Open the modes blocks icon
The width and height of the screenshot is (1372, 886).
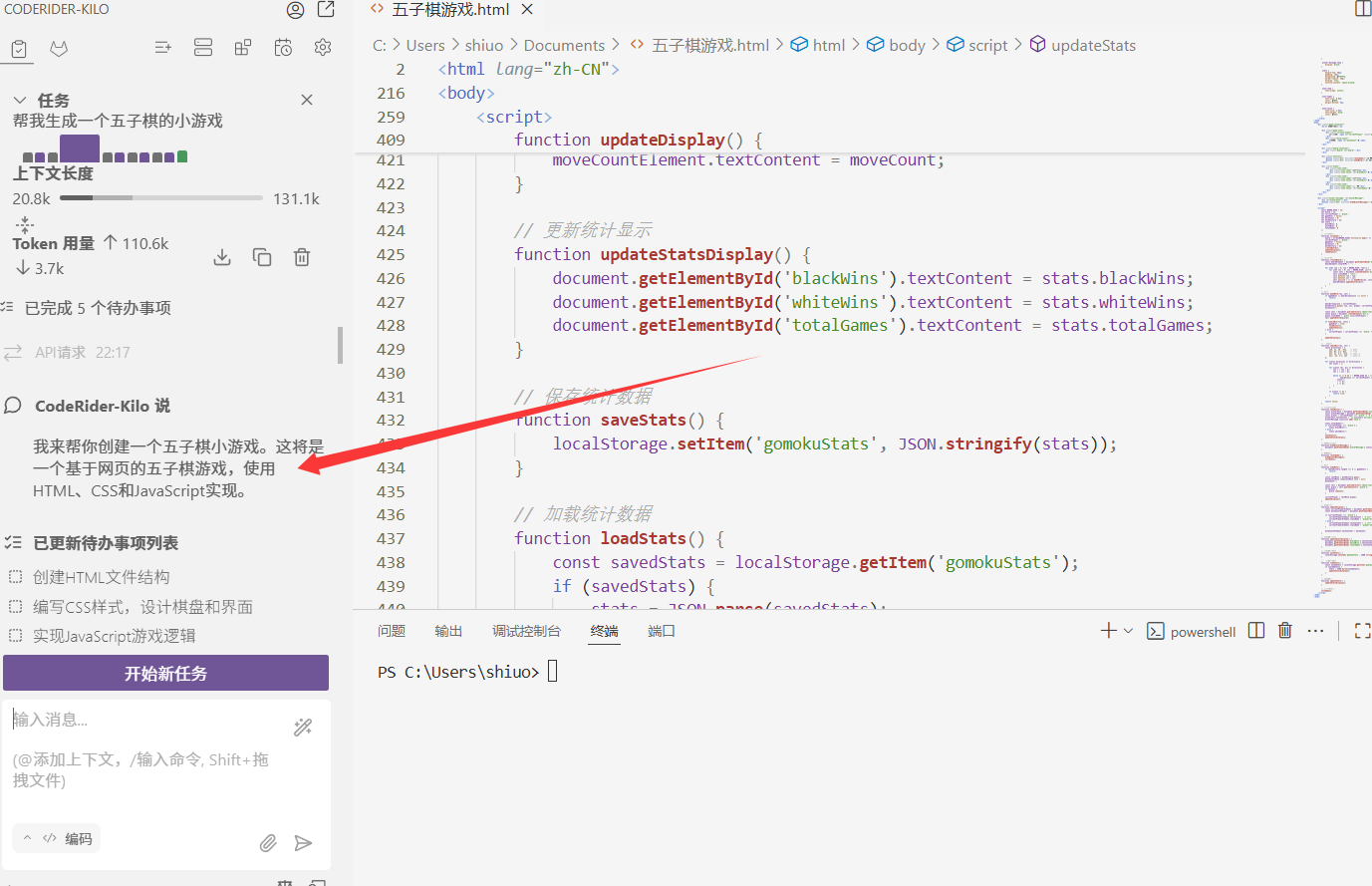(243, 47)
